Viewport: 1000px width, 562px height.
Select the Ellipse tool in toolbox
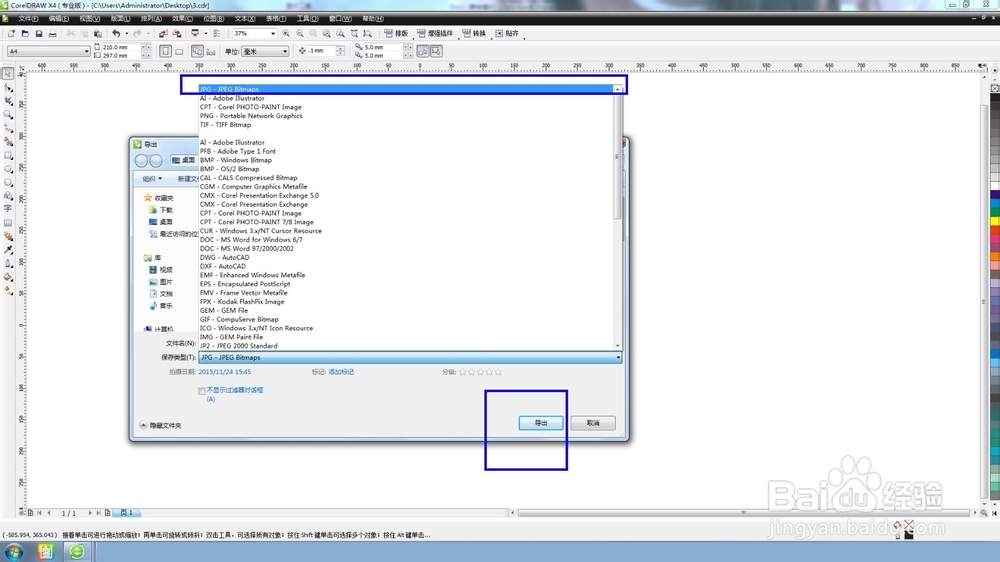[x=8, y=169]
